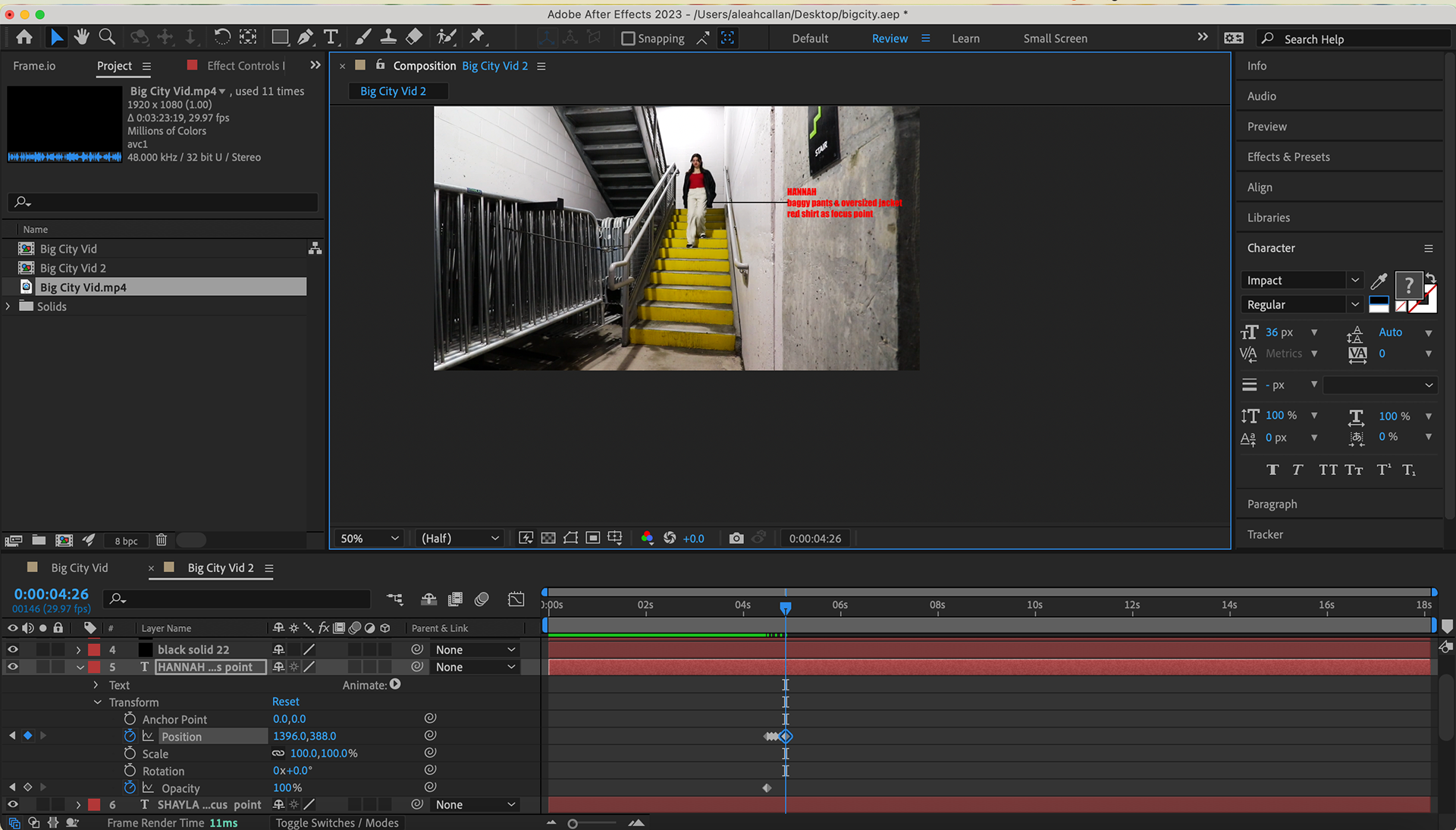Image resolution: width=1456 pixels, height=830 pixels.
Task: Click the fill color swatch in Character panel
Action: (x=1408, y=285)
